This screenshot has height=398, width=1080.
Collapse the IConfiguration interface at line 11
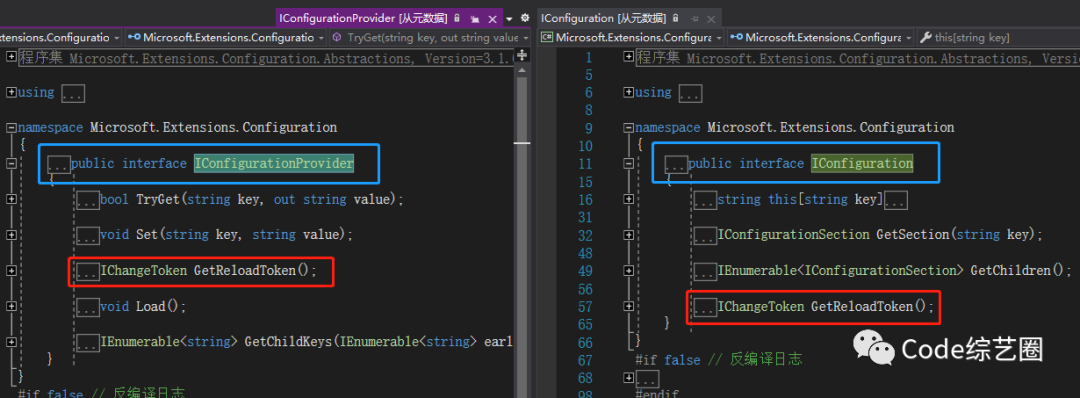(628, 163)
